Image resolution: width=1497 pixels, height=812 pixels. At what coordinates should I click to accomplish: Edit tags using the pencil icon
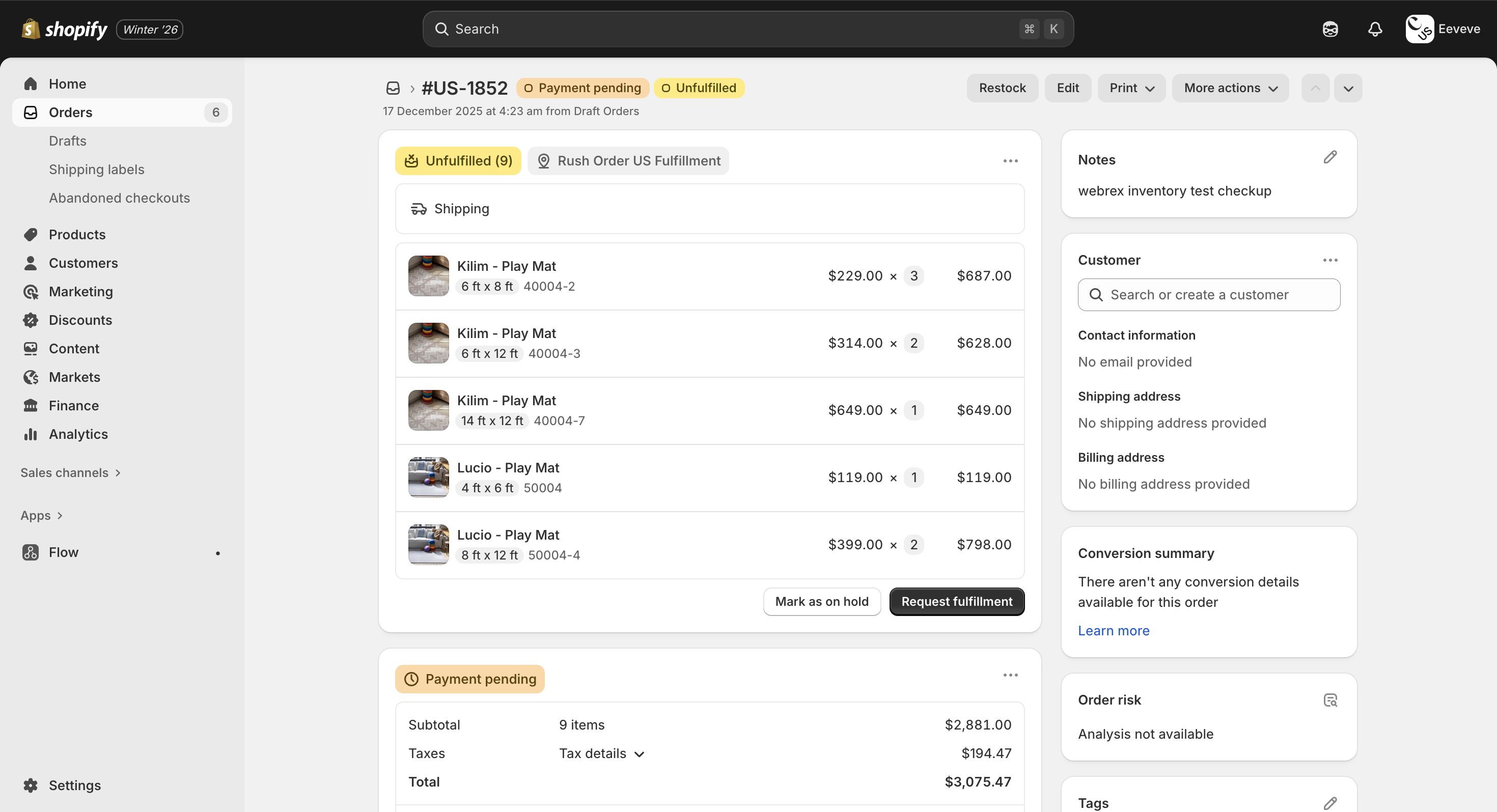pyautogui.click(x=1330, y=803)
